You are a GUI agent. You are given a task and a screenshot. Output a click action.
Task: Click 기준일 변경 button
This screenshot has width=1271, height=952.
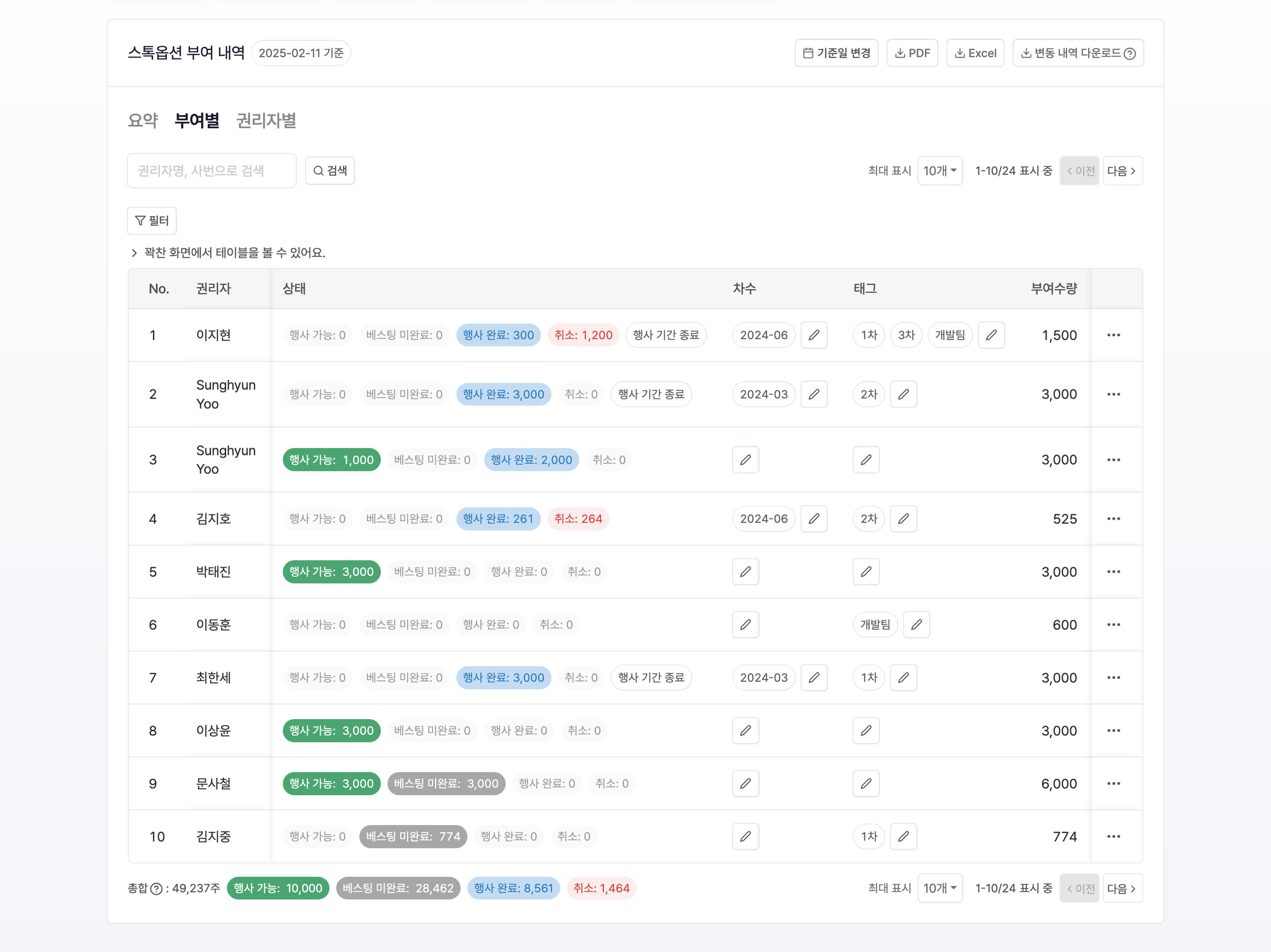click(x=836, y=53)
